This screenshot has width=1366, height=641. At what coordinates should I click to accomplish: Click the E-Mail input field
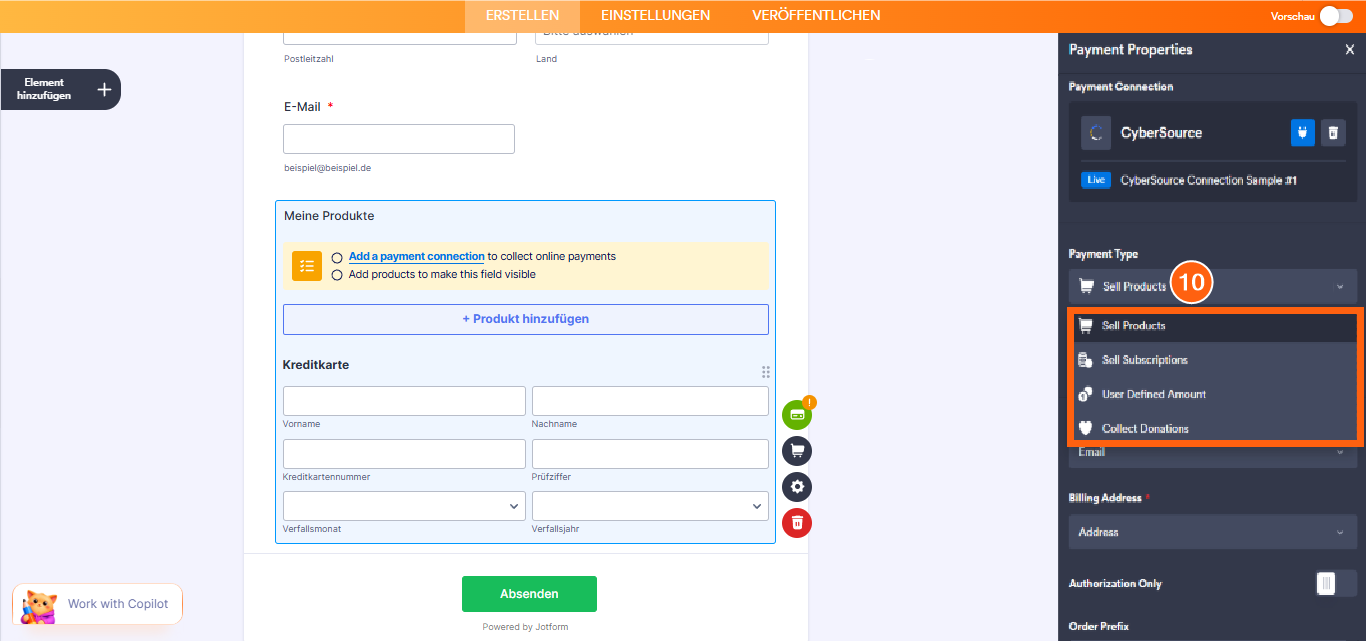pyautogui.click(x=398, y=138)
